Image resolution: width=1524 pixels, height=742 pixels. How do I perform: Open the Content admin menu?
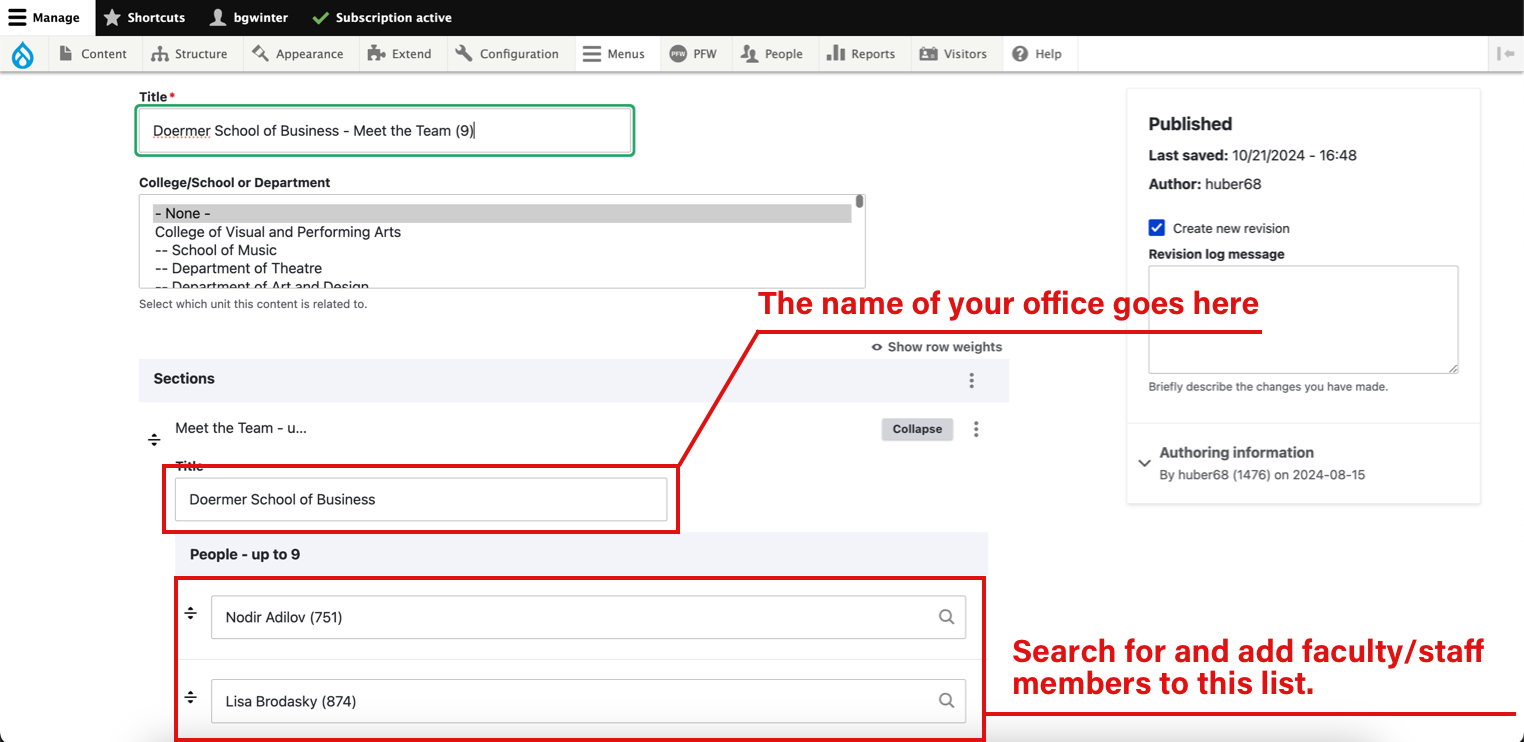coord(93,54)
